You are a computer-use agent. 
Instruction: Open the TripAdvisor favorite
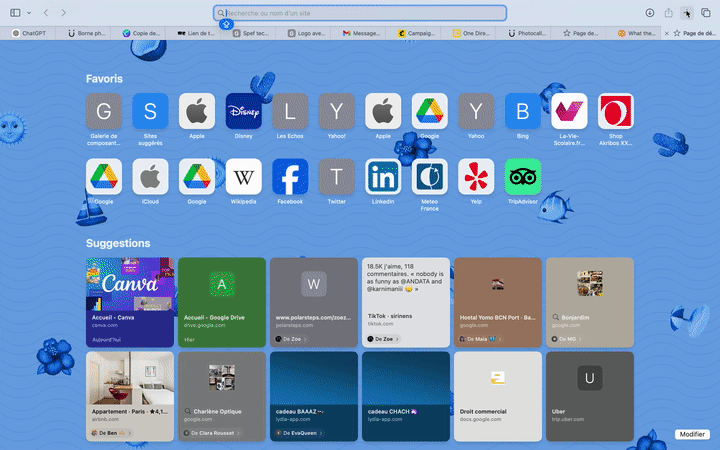pyautogui.click(x=523, y=177)
